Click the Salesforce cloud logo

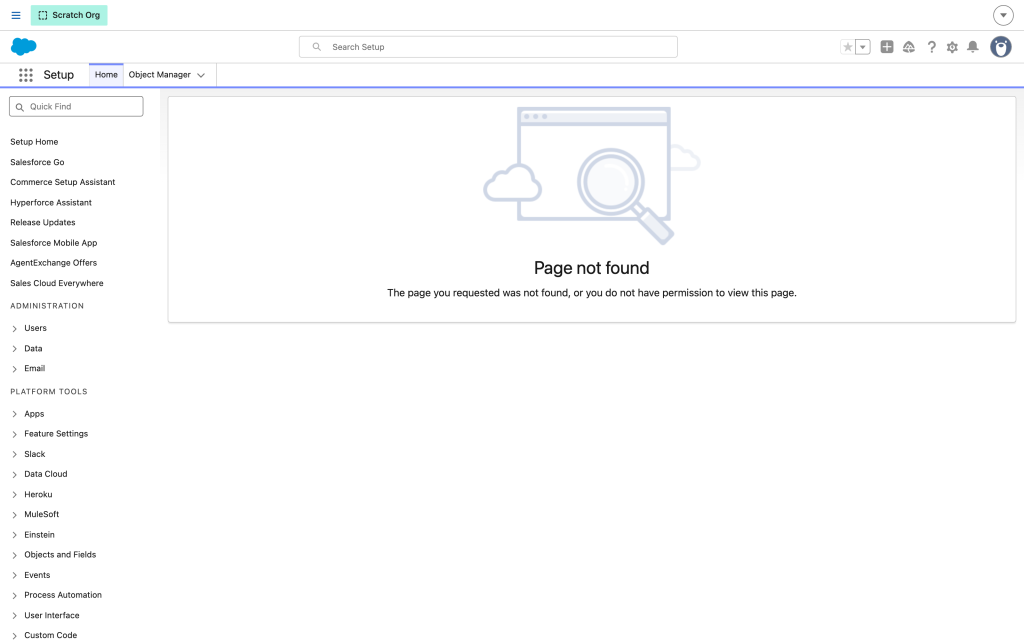[24, 46]
